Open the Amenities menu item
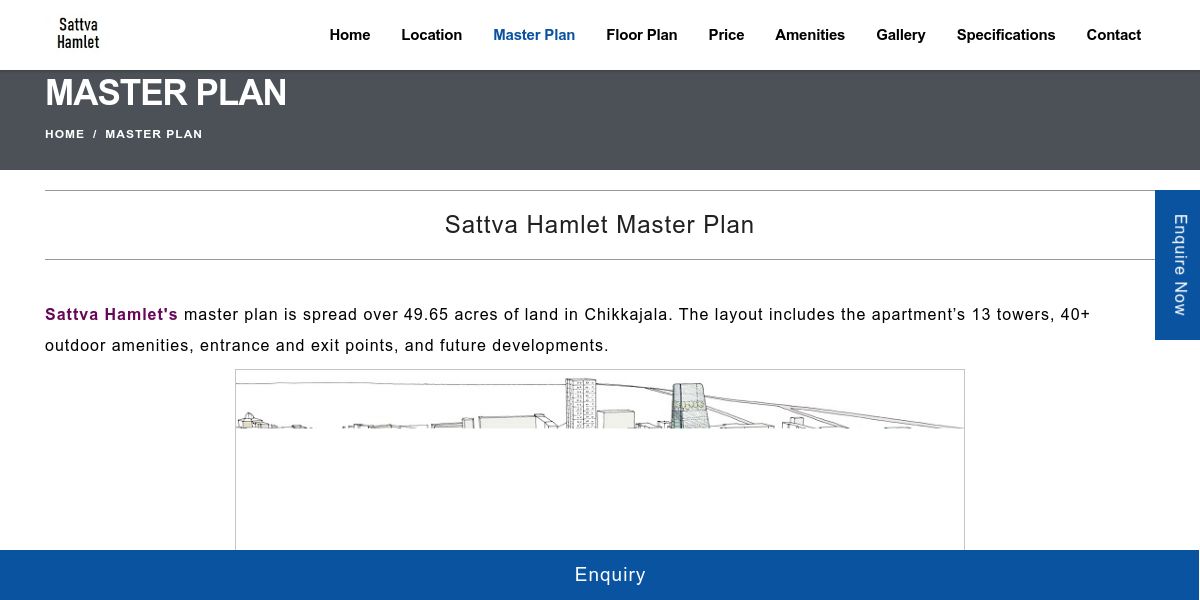This screenshot has width=1200, height=600. pos(809,35)
